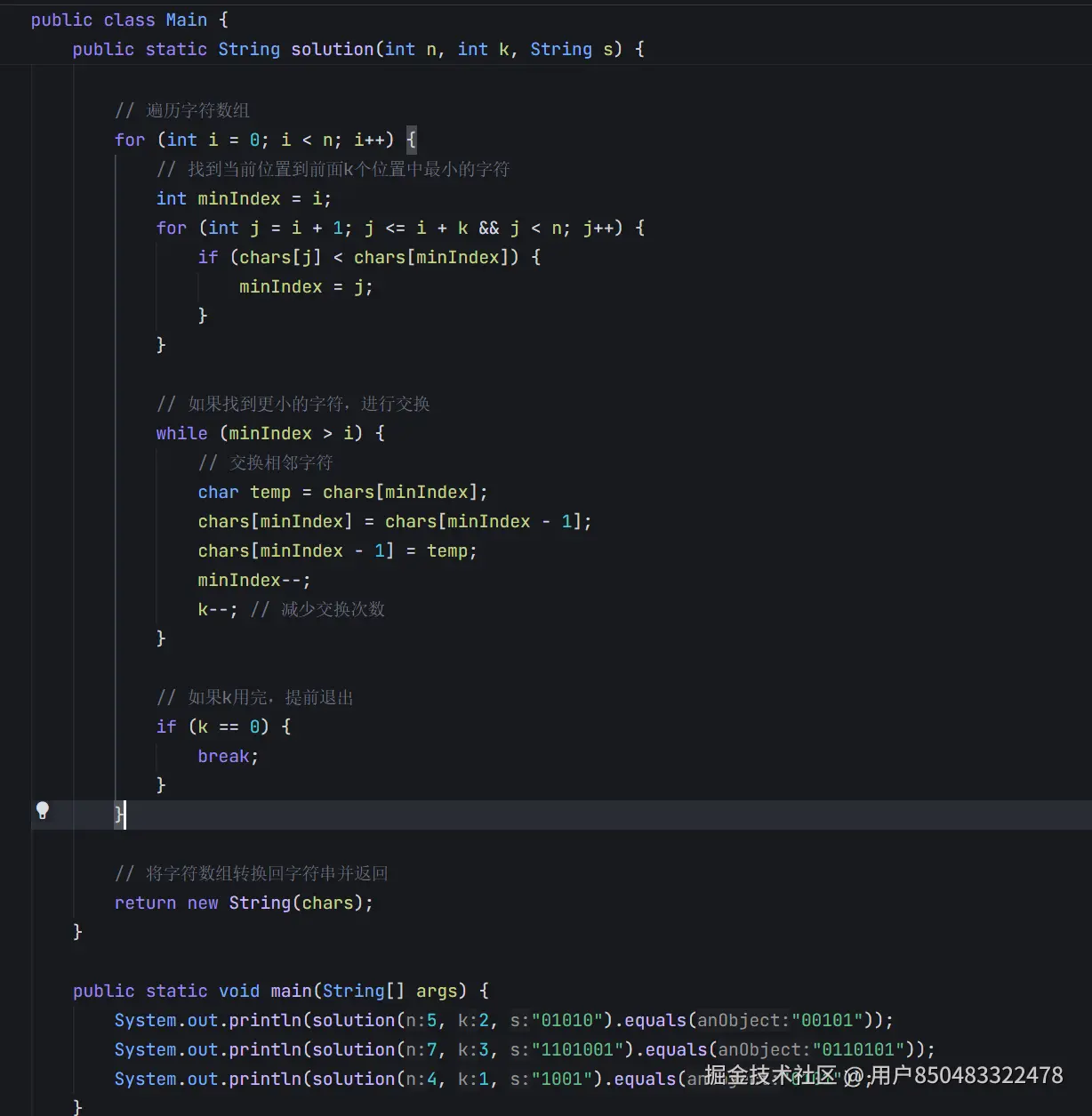This screenshot has width=1092, height=1116.
Task: Click 'return new String(chars);' line
Action: point(244,903)
